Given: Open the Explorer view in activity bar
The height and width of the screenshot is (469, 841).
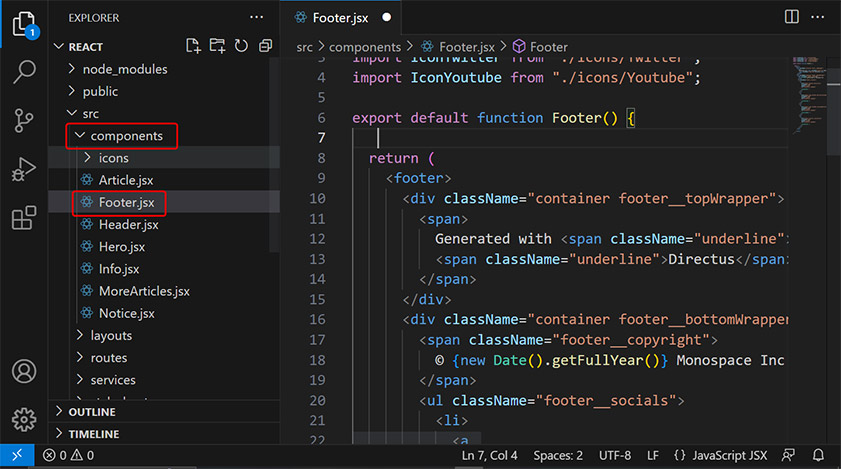Looking at the screenshot, I should (25, 24).
